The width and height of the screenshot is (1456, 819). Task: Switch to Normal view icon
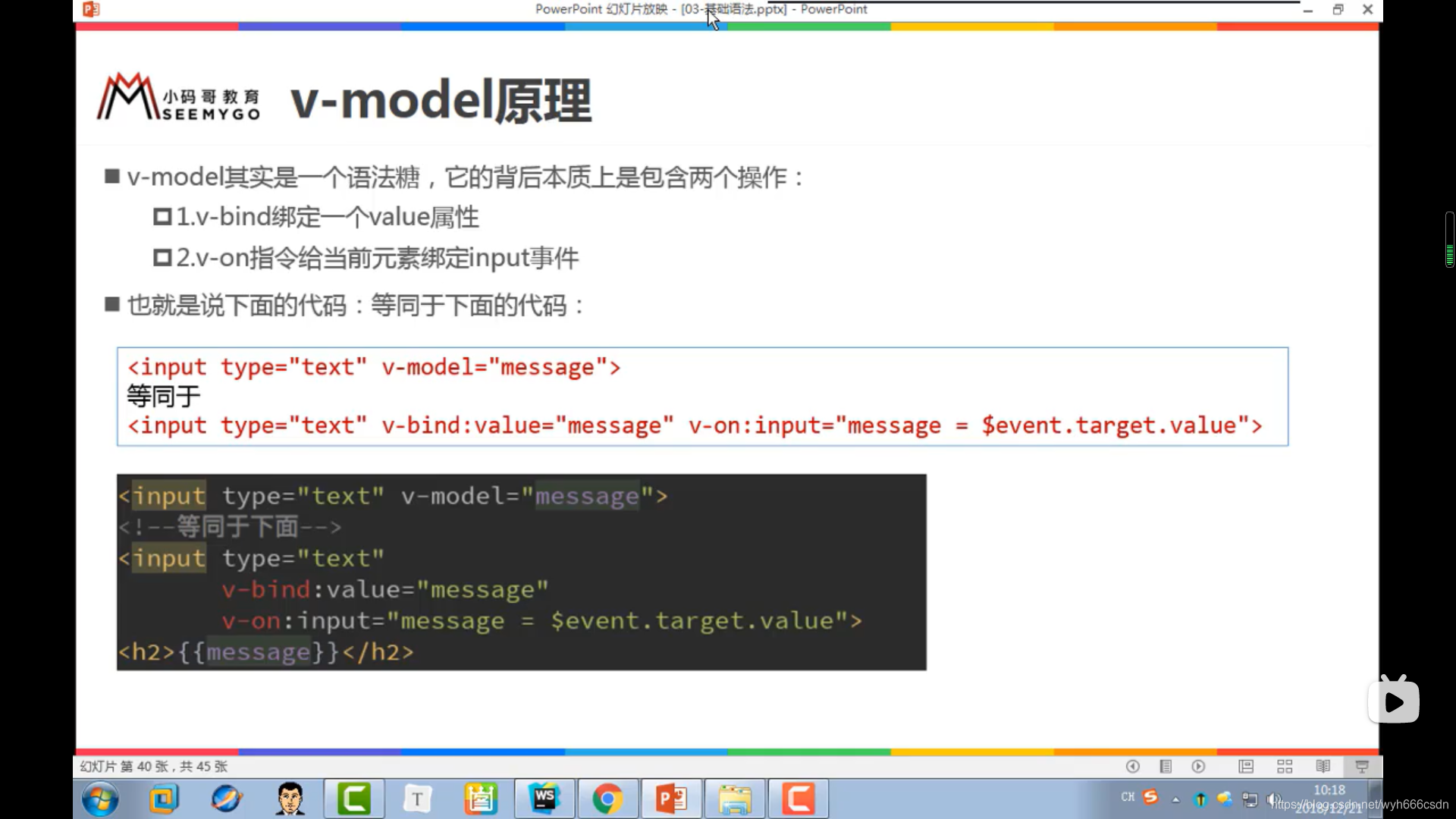coord(1246,767)
